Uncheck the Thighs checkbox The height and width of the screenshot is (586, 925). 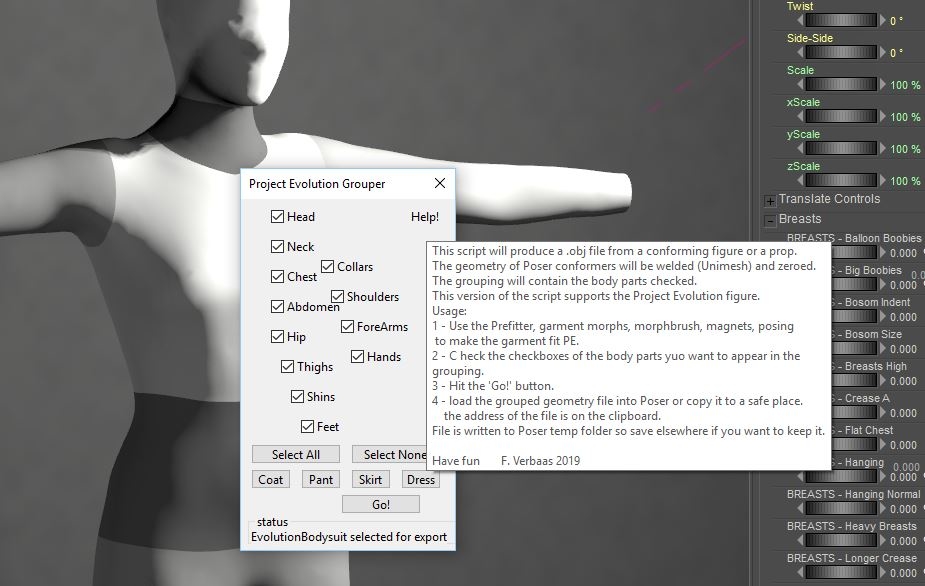click(287, 367)
